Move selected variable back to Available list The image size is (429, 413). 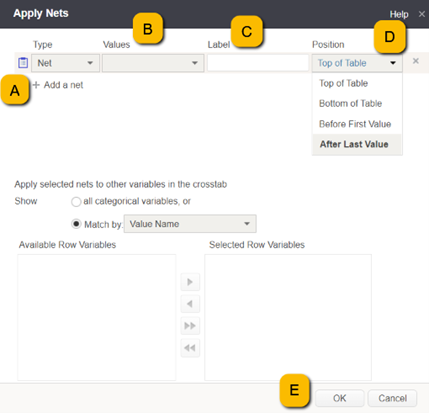coord(190,304)
